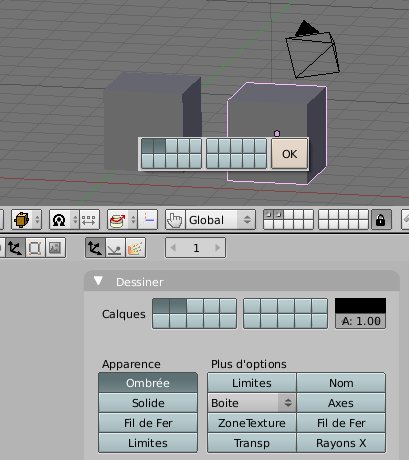The width and height of the screenshot is (409, 460).
Task: Enable the Fil de Fer extra option
Action: 341,423
